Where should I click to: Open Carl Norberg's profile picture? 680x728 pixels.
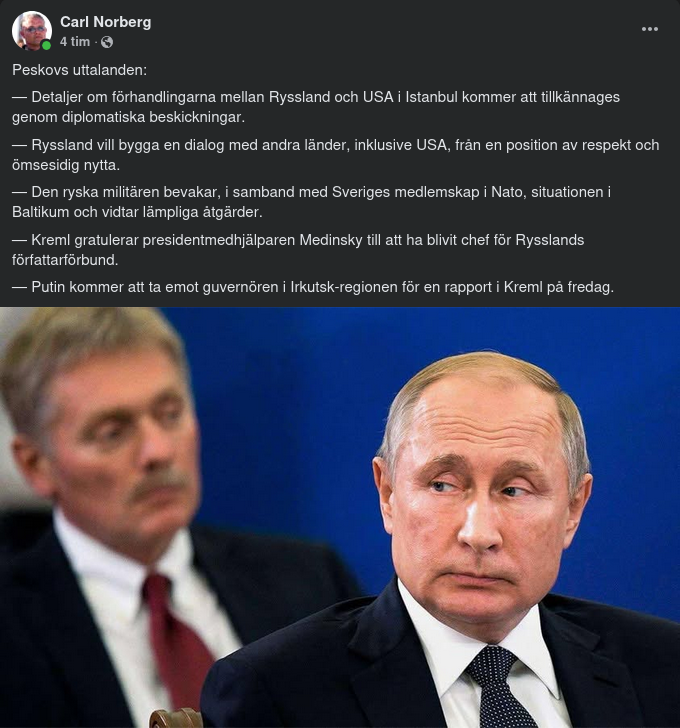tap(31, 31)
